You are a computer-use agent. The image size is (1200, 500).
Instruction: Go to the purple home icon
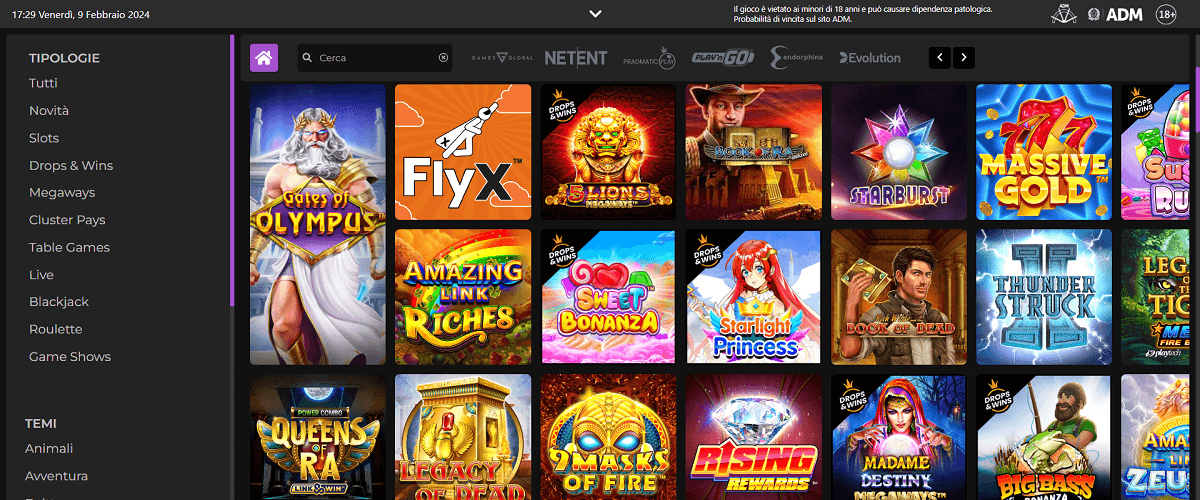pos(264,58)
